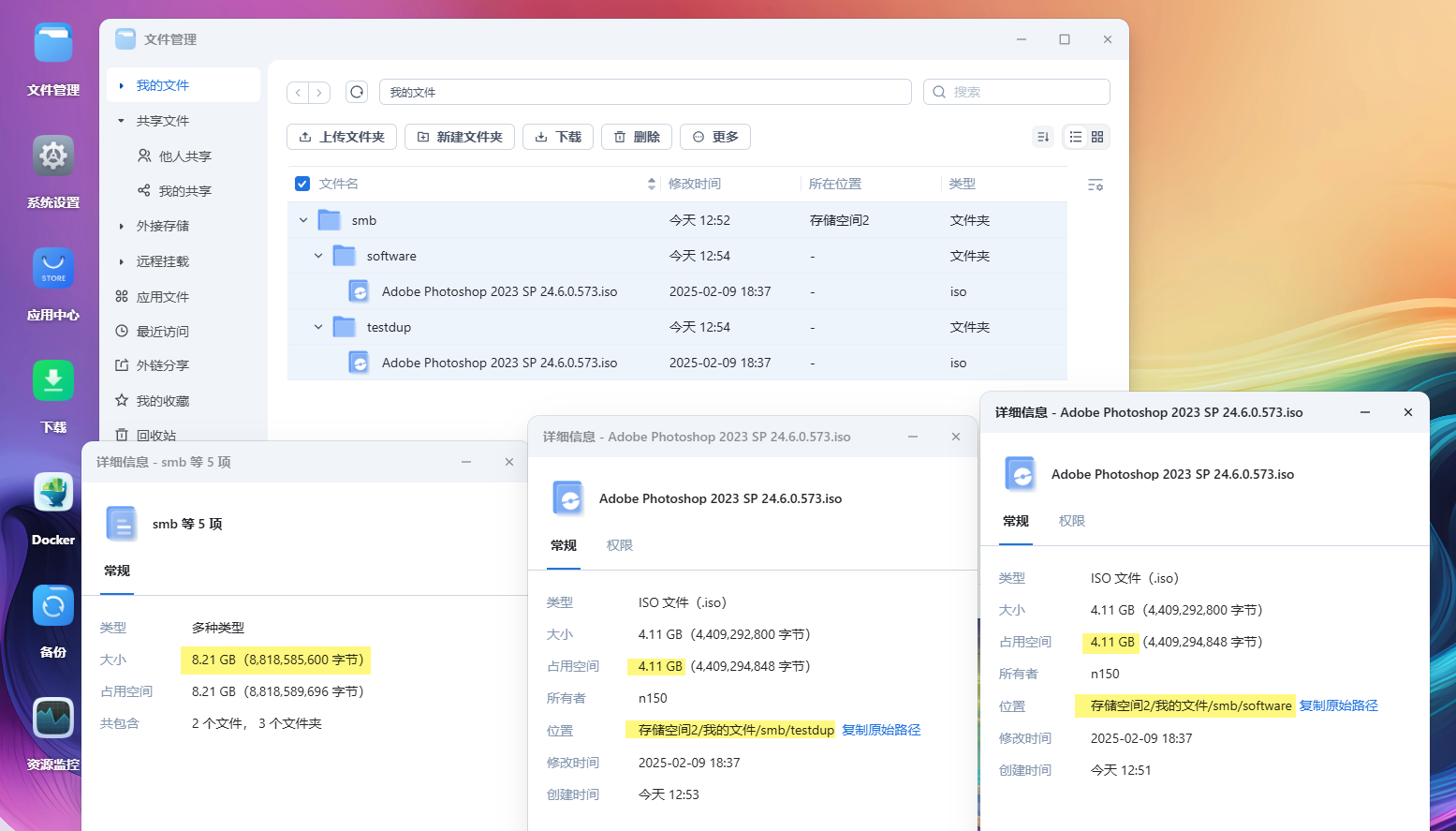
Task: Open the 下载 desktop app icon
Action: pyautogui.click(x=53, y=380)
